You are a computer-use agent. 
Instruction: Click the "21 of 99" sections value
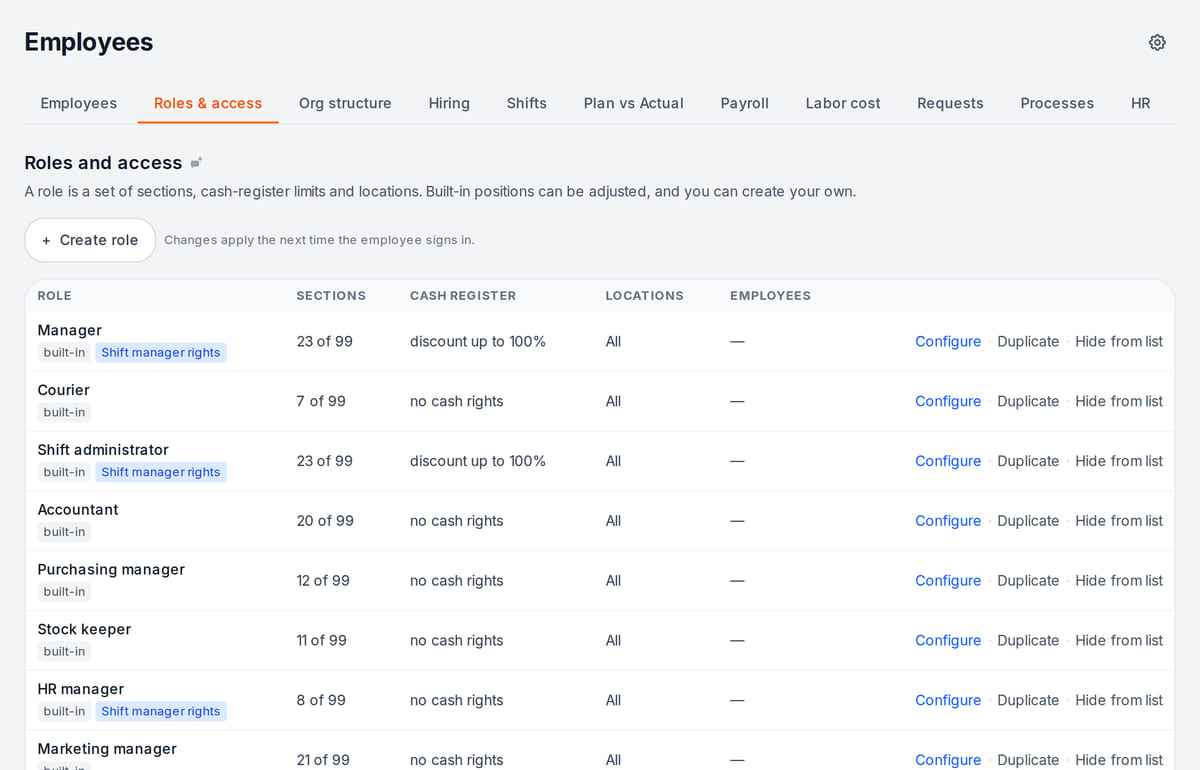323,760
